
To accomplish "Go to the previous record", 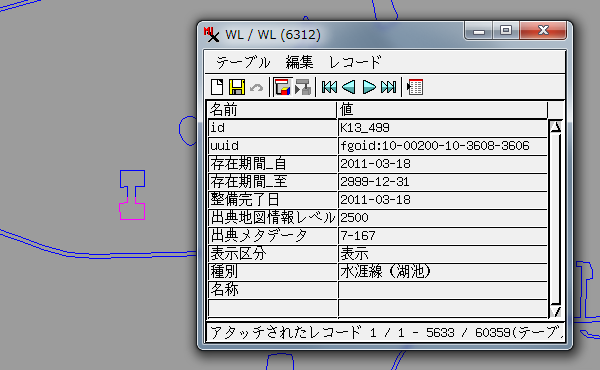I will coord(349,87).
